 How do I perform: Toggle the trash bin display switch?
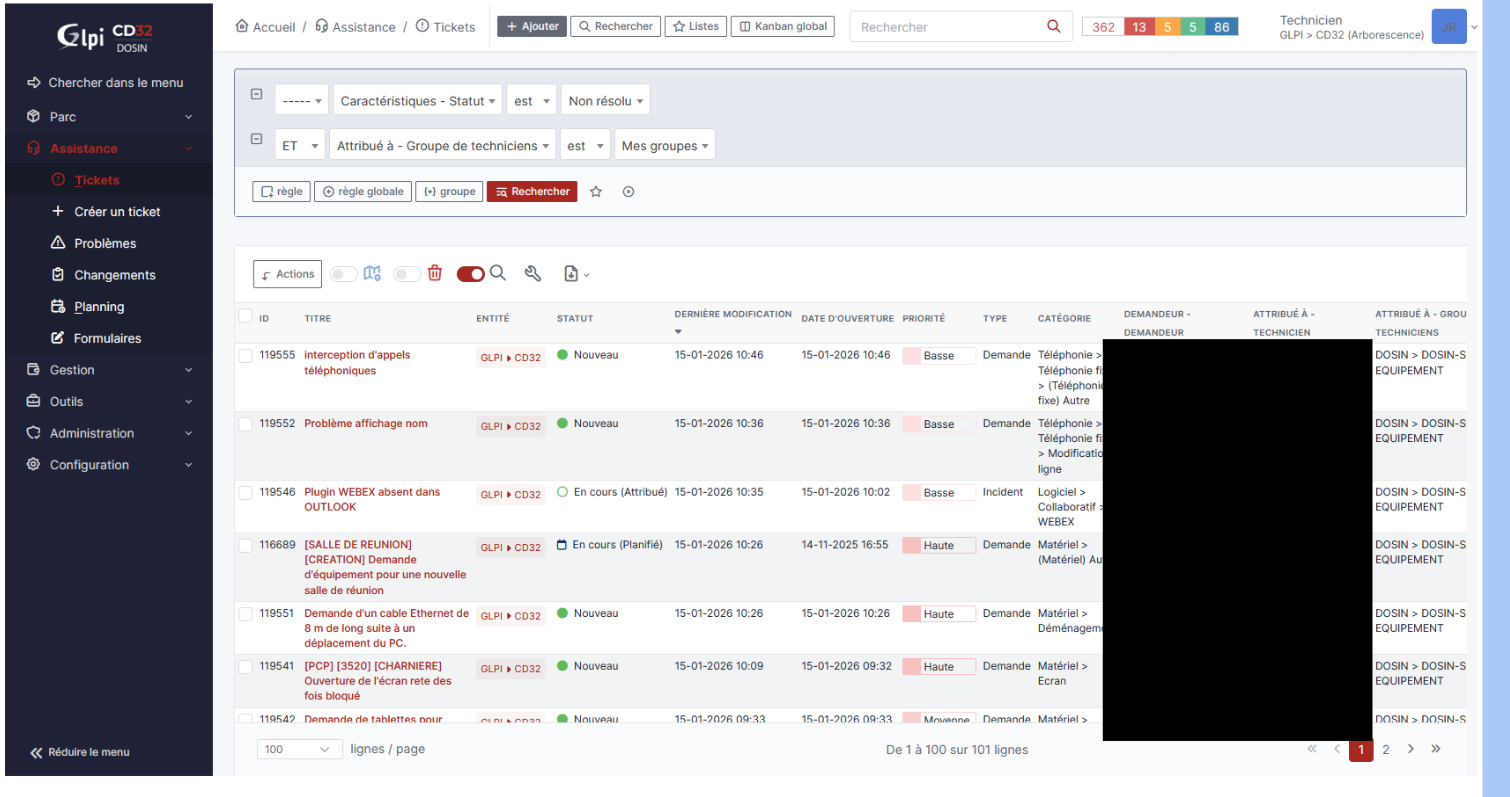(407, 274)
